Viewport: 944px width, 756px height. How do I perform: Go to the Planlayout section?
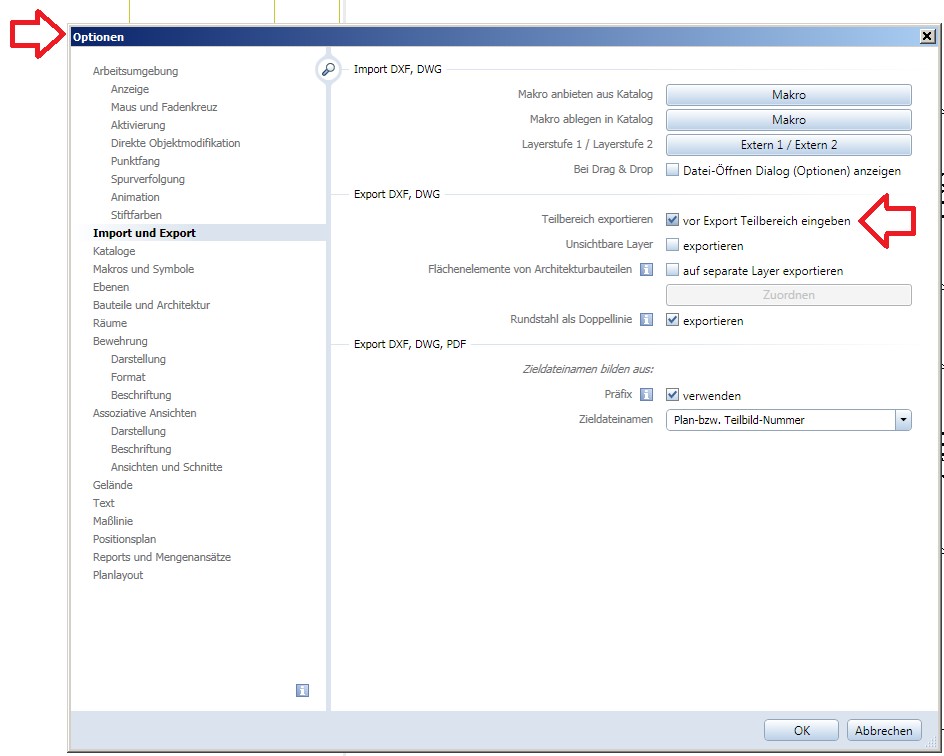pyautogui.click(x=118, y=575)
